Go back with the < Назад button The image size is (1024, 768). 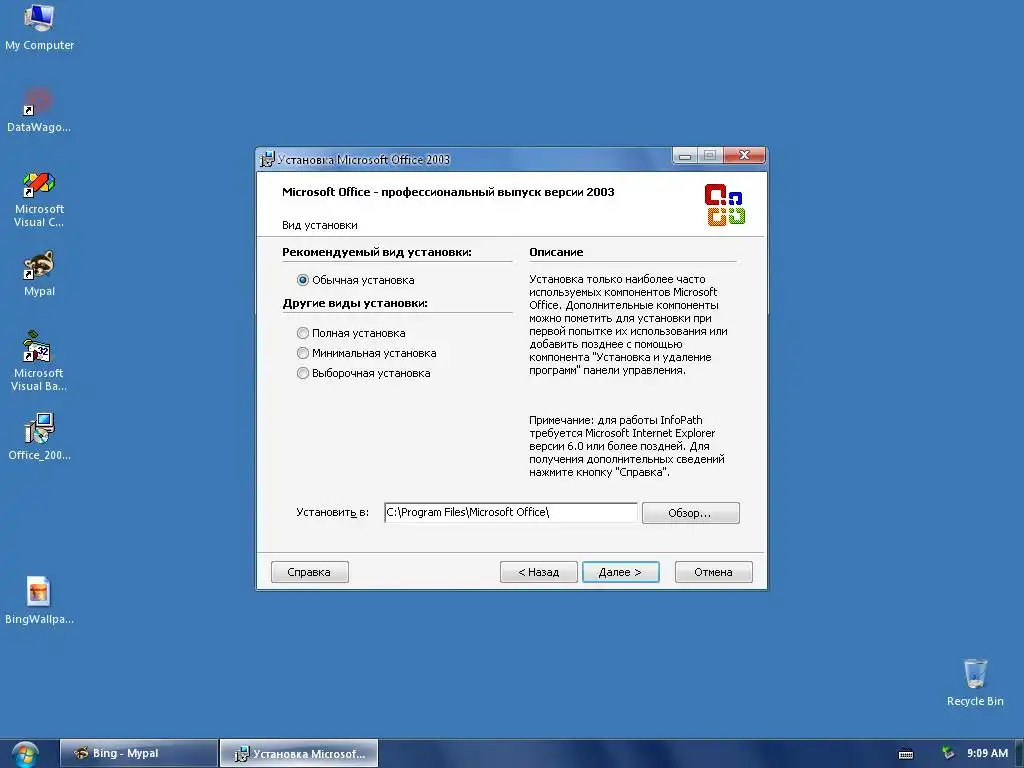[539, 572]
